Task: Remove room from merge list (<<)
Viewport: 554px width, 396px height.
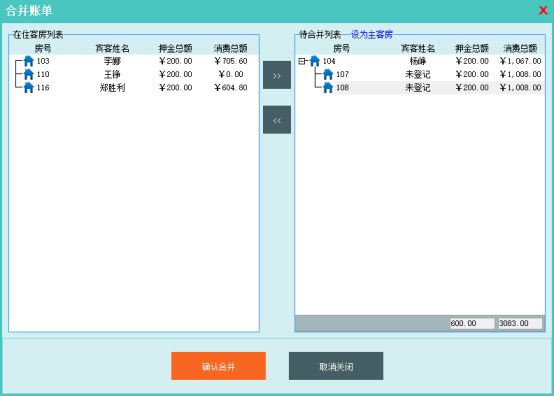Action: (x=277, y=120)
